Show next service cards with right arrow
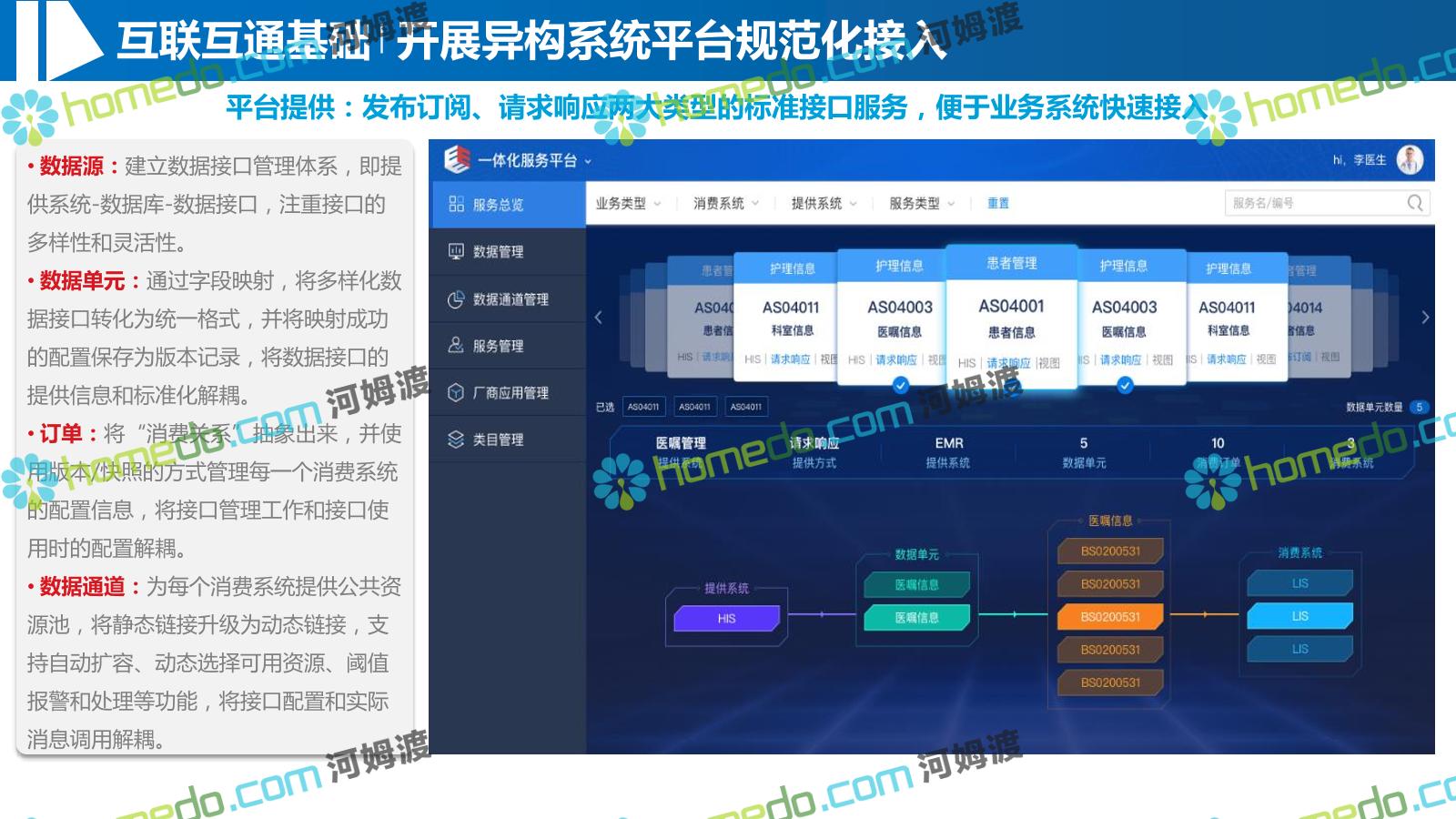 (x=1425, y=318)
